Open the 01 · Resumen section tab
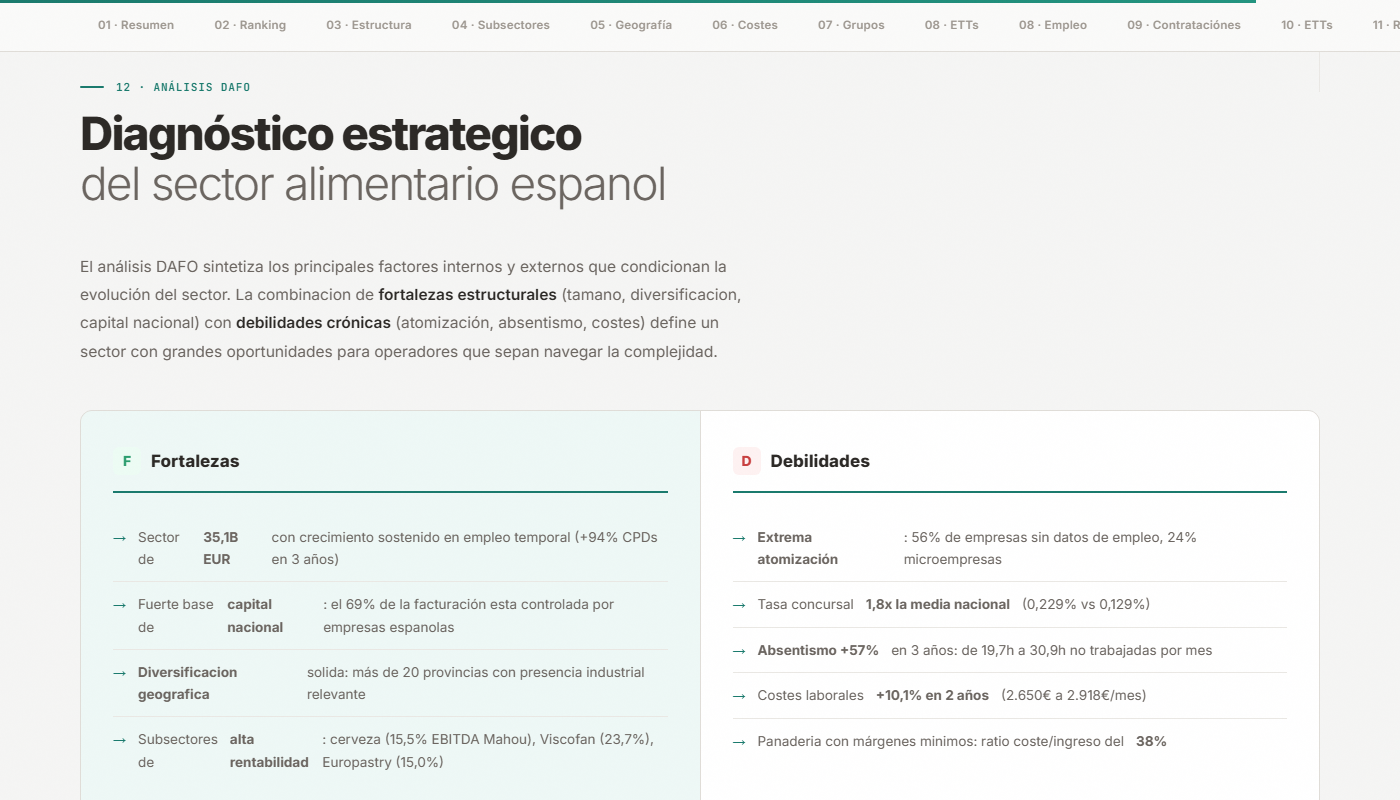This screenshot has width=1400, height=800. pyautogui.click(x=136, y=25)
